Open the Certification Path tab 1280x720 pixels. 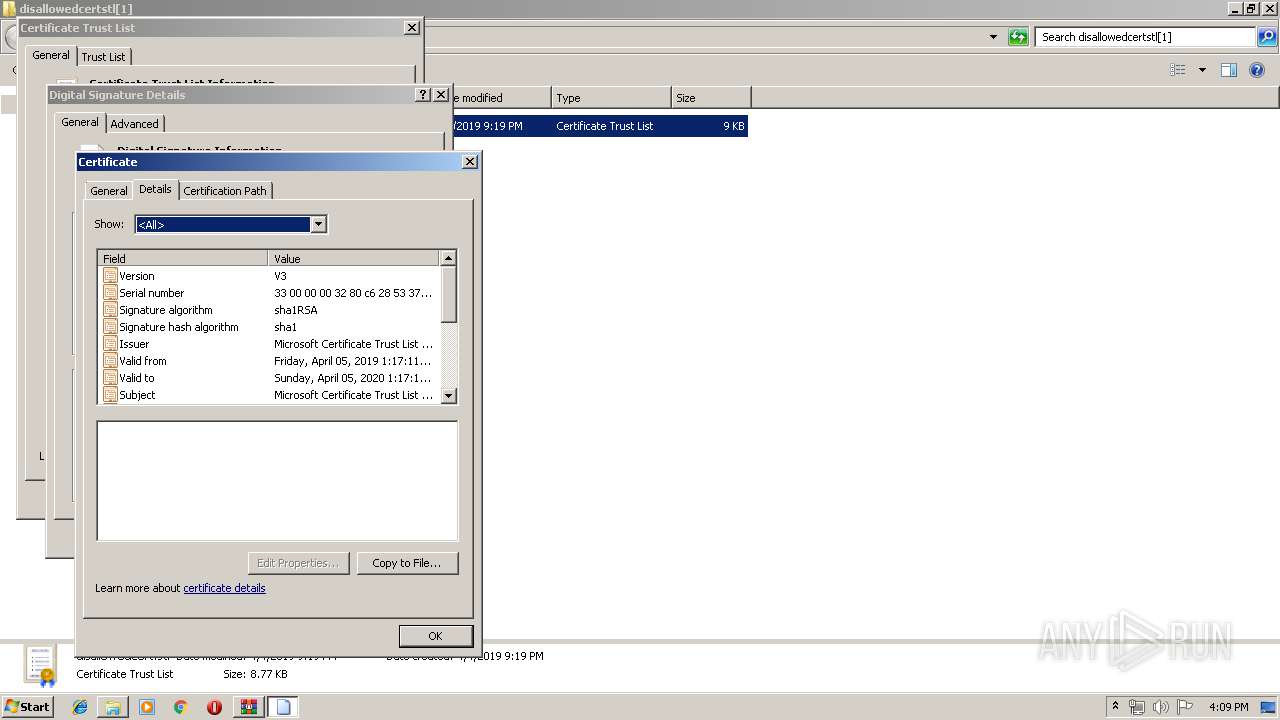225,191
